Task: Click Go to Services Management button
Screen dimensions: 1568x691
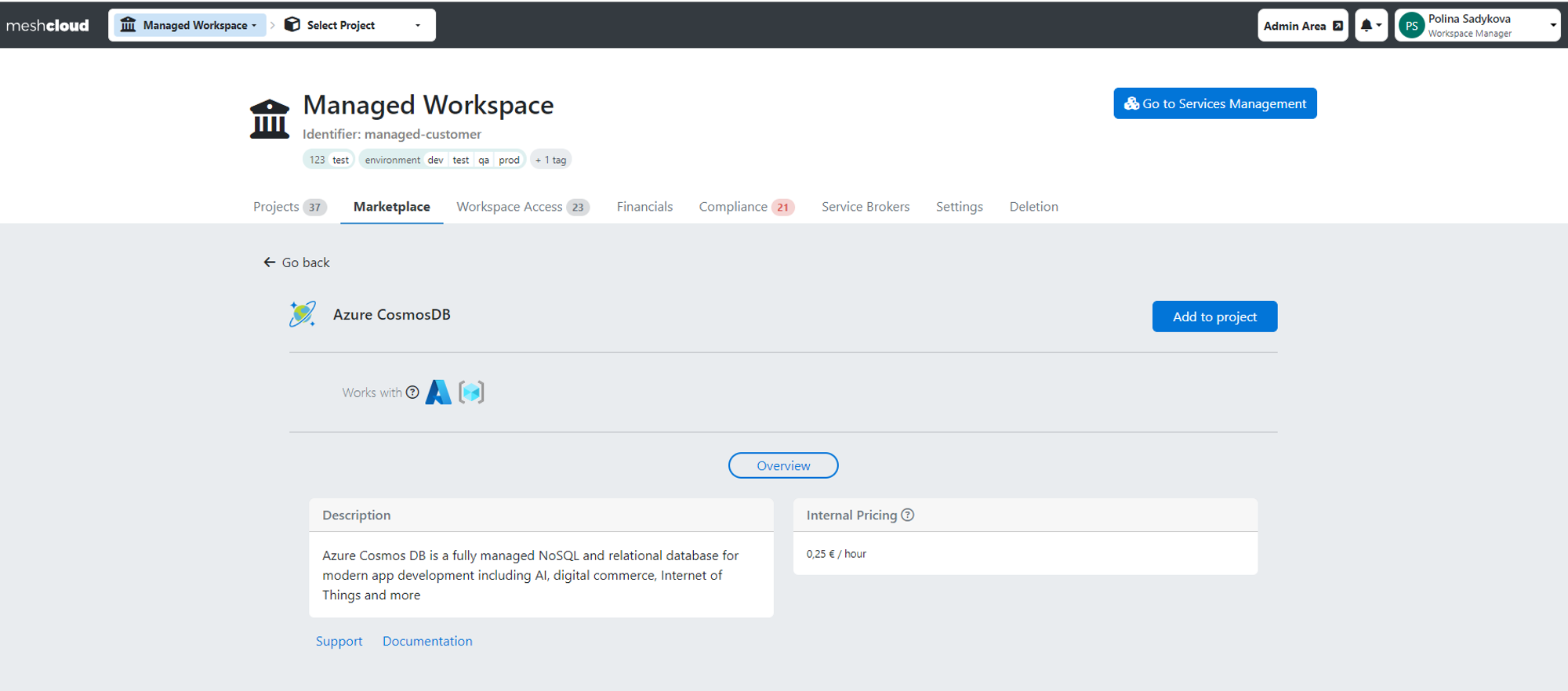Action: (1214, 103)
